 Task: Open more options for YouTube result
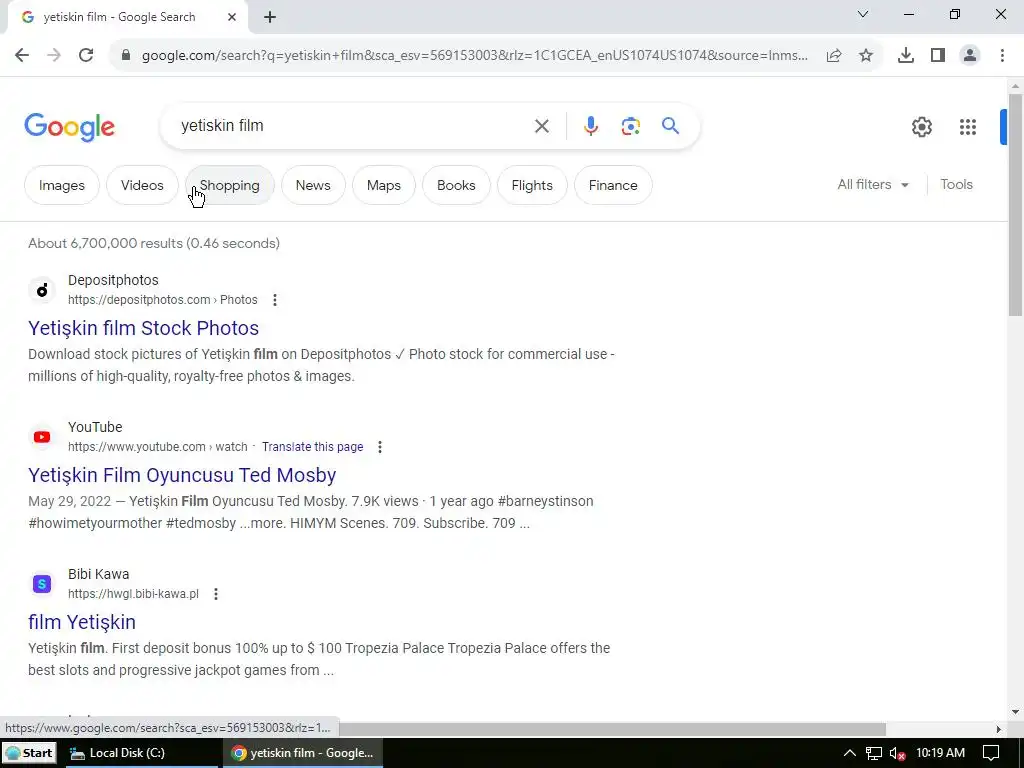tap(379, 447)
